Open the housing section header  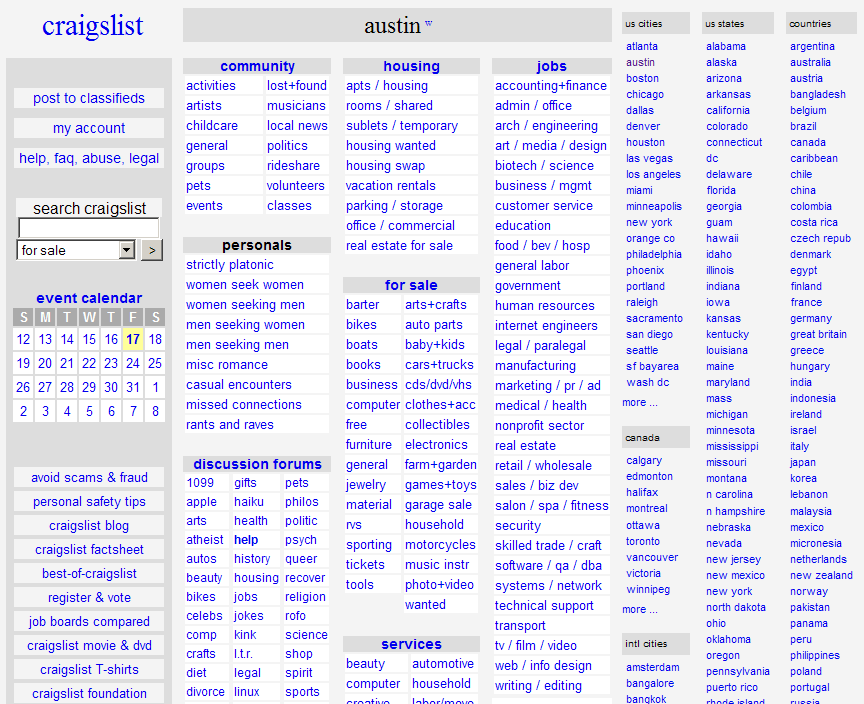click(411, 66)
